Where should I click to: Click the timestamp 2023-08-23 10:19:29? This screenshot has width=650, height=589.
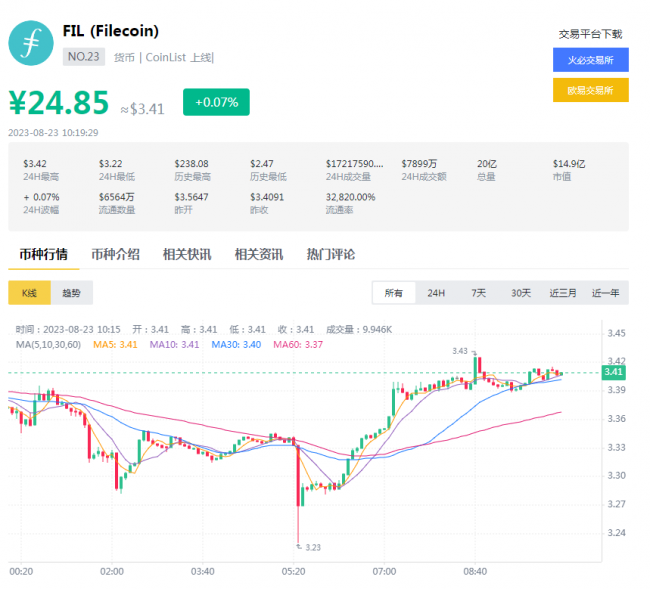tap(53, 133)
